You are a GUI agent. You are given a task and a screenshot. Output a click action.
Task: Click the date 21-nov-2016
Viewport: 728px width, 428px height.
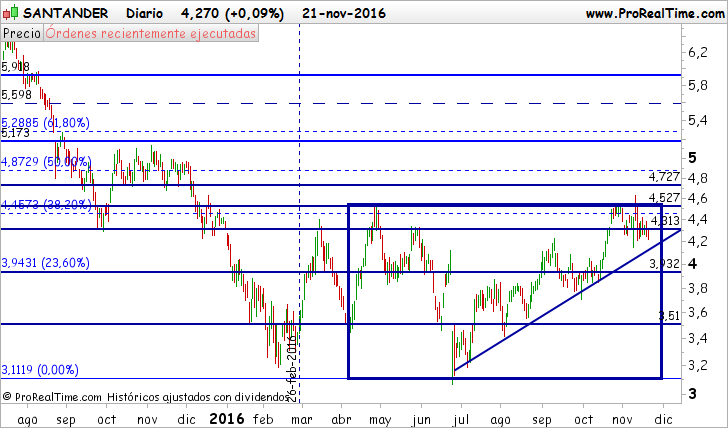(344, 13)
